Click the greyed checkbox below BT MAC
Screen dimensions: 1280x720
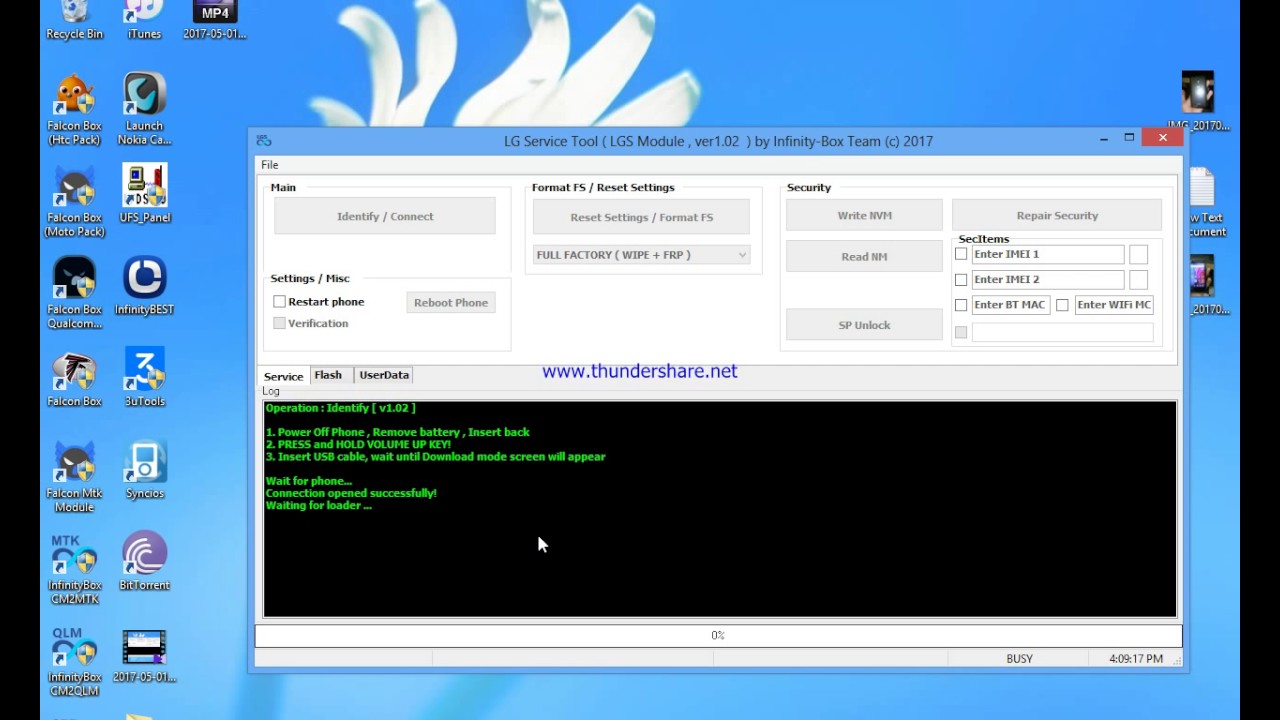point(961,332)
